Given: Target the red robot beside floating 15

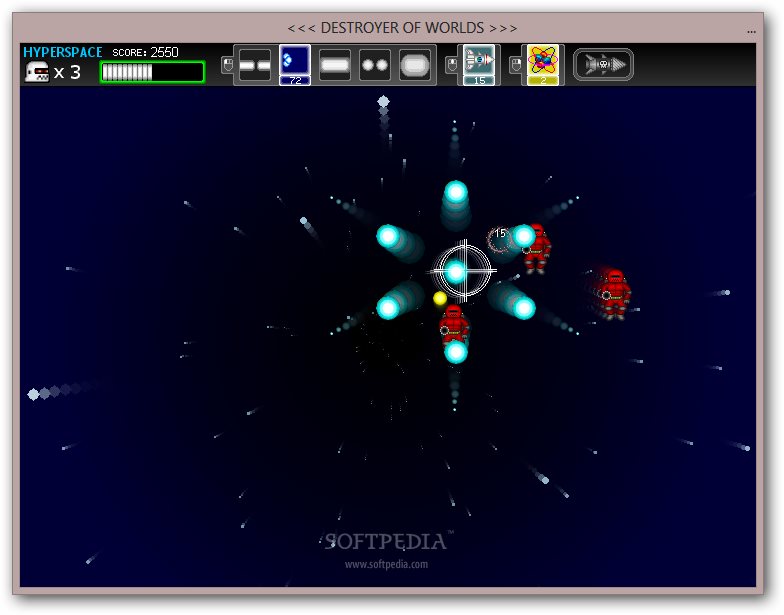Looking at the screenshot, I should pyautogui.click(x=537, y=248).
